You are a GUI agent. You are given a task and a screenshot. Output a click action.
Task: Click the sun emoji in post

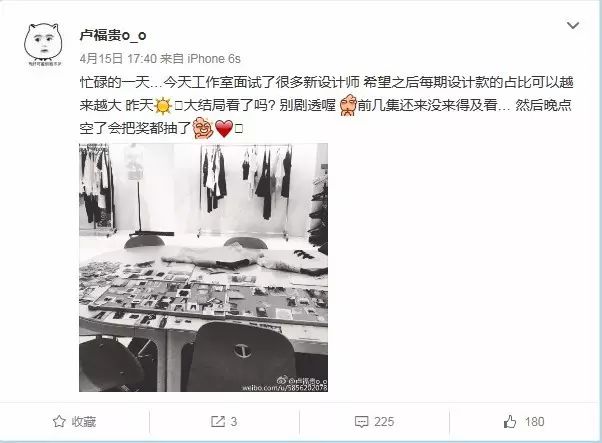(x=163, y=106)
